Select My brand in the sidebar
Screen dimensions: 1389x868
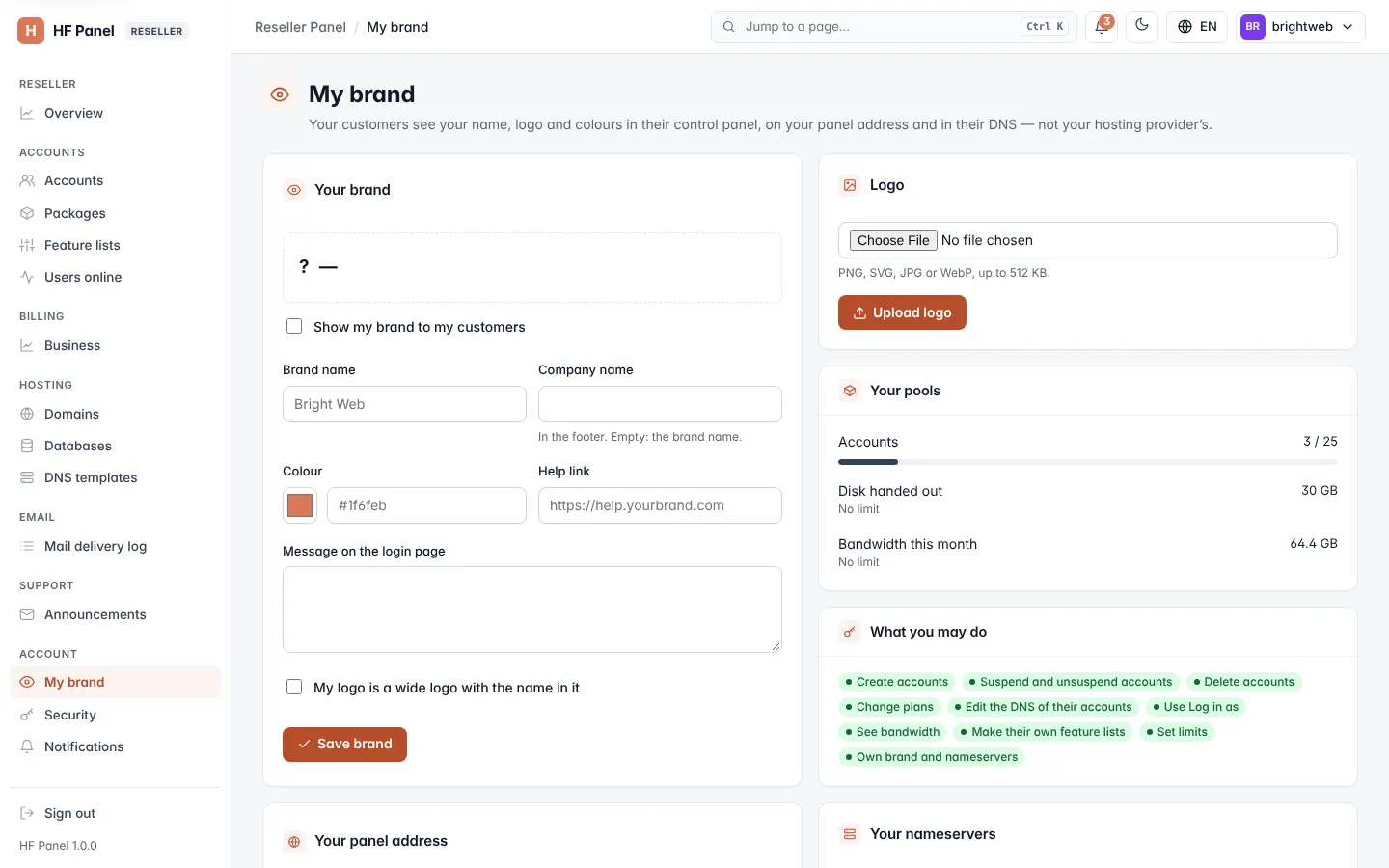[x=115, y=682]
